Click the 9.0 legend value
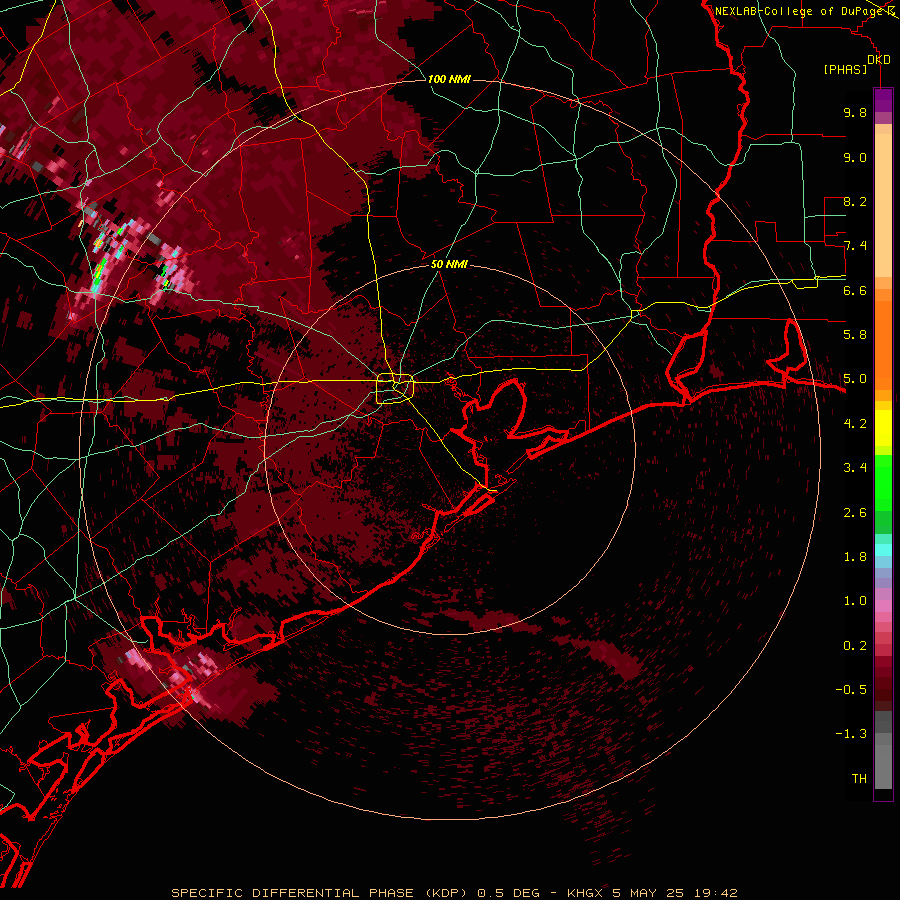900x900 pixels. pyautogui.click(x=855, y=157)
